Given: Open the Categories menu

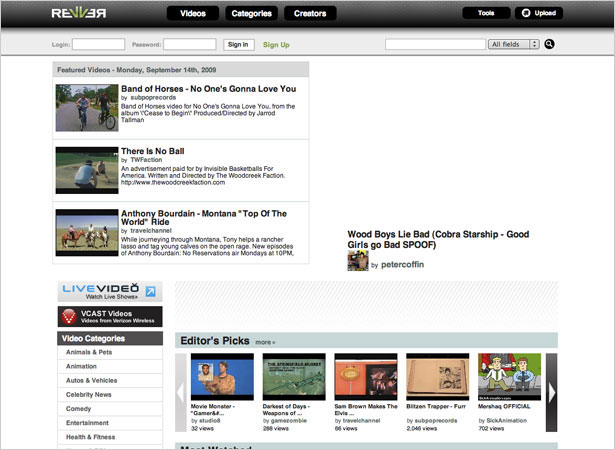Looking at the screenshot, I should 251,13.
